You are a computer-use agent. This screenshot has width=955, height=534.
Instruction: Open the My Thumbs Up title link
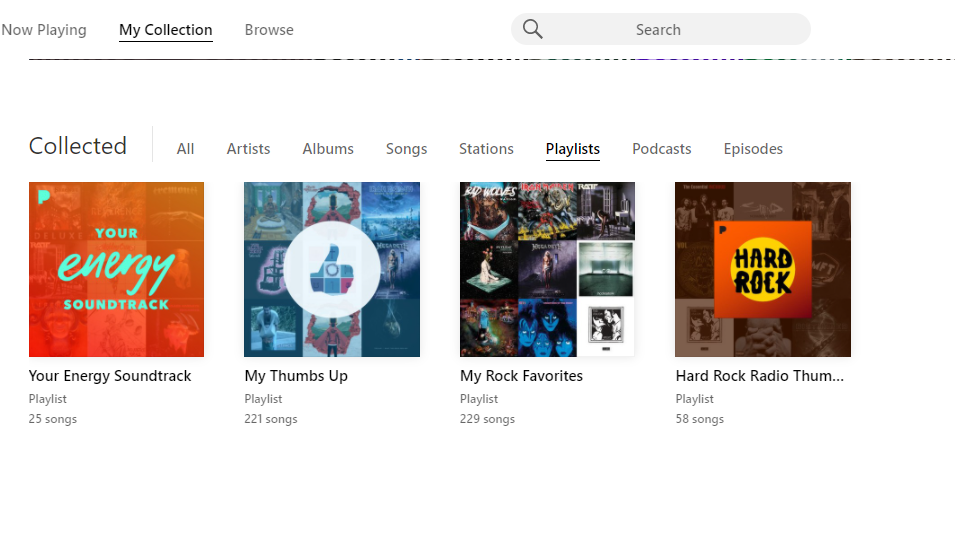click(x=296, y=376)
